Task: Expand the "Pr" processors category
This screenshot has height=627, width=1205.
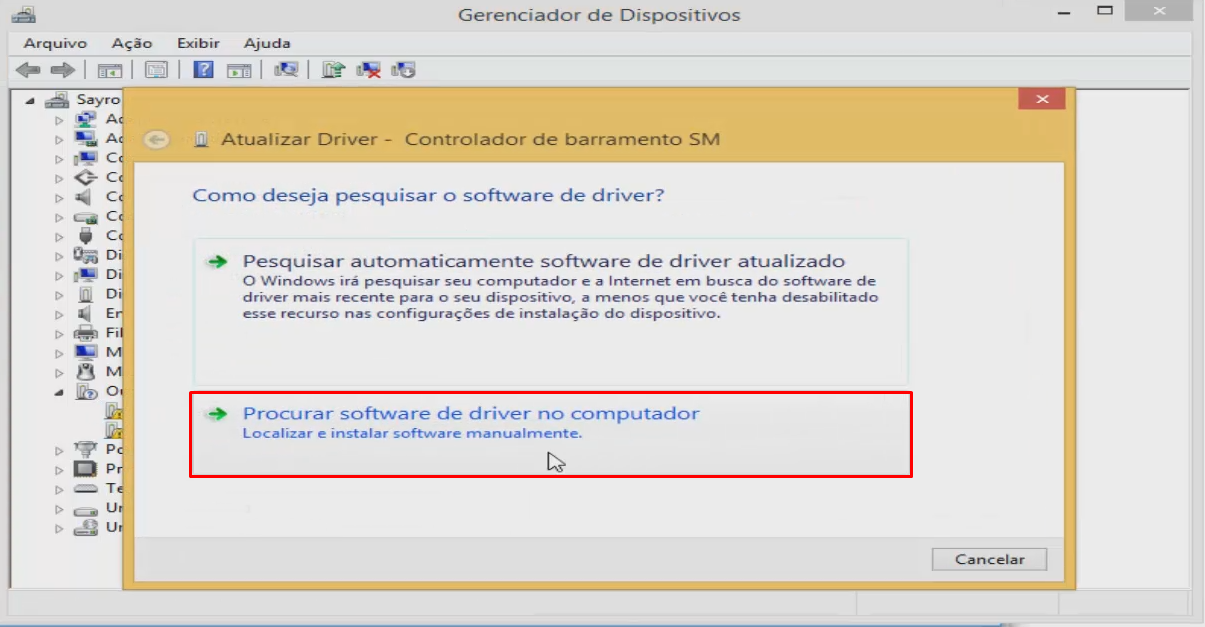Action: pos(59,469)
